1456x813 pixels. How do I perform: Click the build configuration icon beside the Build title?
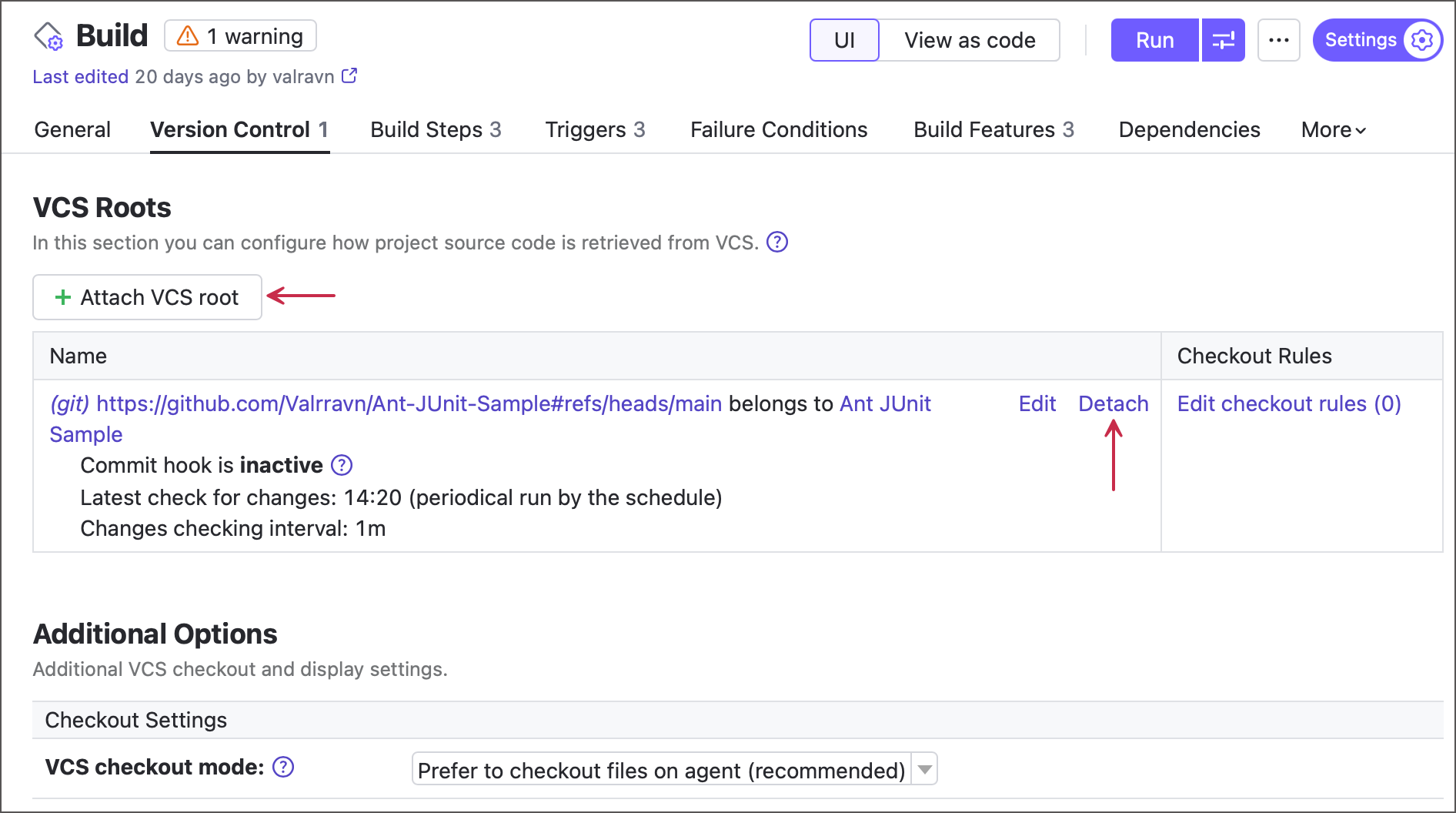coord(48,36)
